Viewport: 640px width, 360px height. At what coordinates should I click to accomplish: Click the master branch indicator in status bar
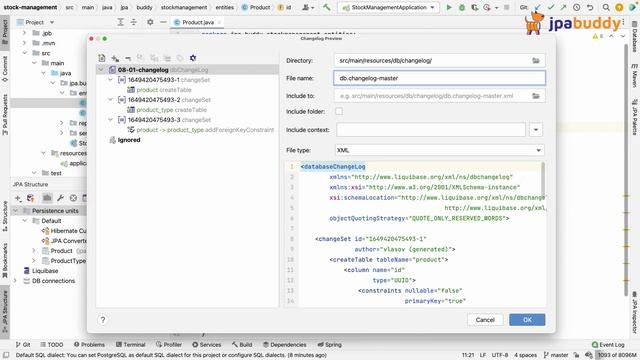point(556,355)
